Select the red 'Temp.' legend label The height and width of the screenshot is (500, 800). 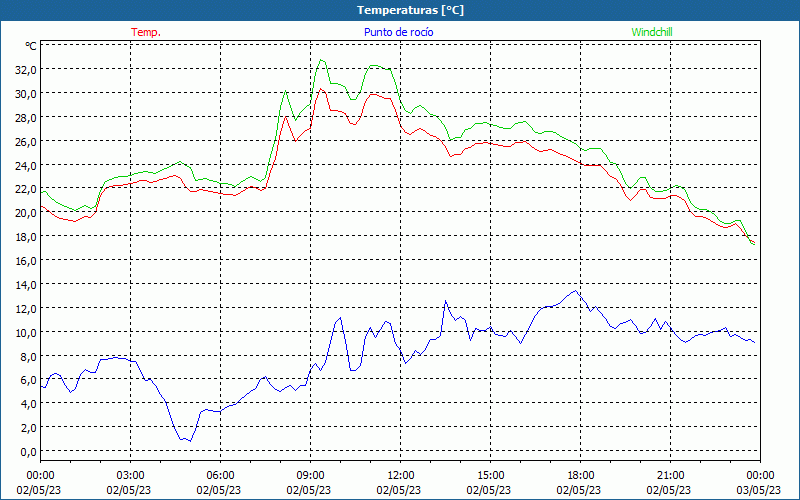(x=146, y=32)
